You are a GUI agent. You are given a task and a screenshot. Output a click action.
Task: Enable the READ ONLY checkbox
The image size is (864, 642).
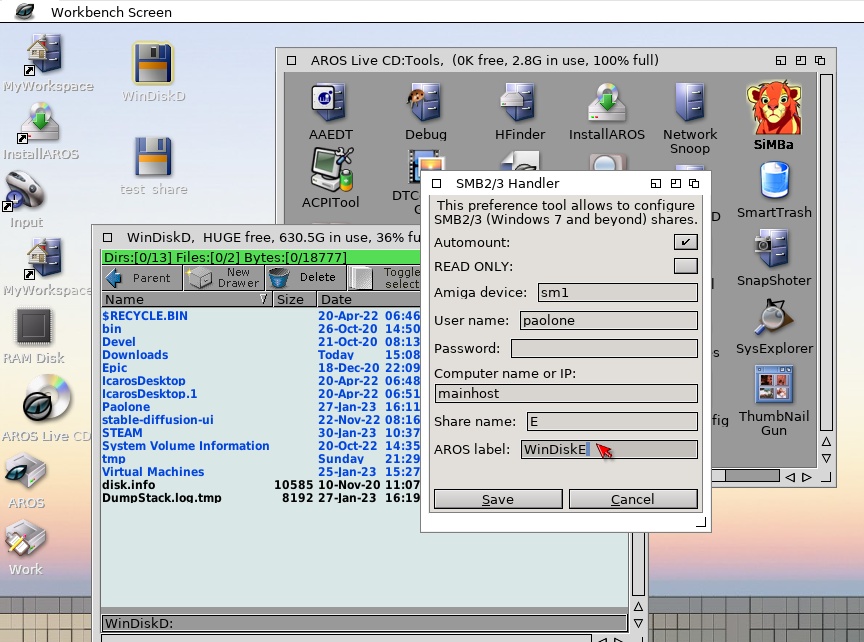tap(685, 266)
